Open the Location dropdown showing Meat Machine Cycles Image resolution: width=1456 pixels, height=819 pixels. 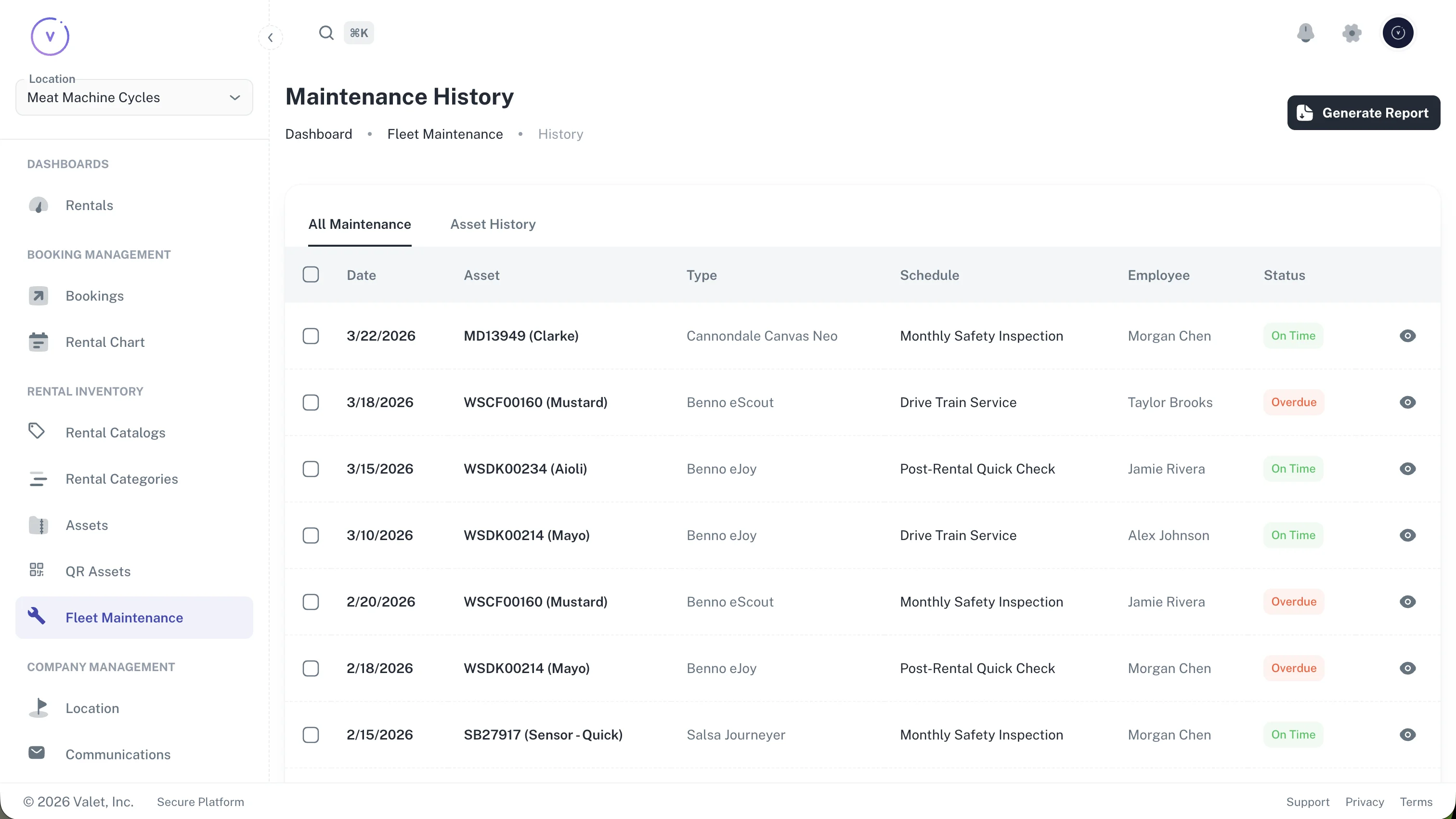[x=134, y=97]
